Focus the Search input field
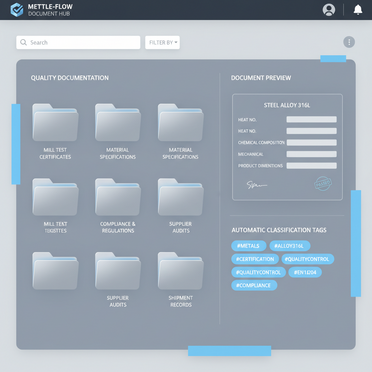Screen dimensions: 372x372 pyautogui.click(x=78, y=42)
